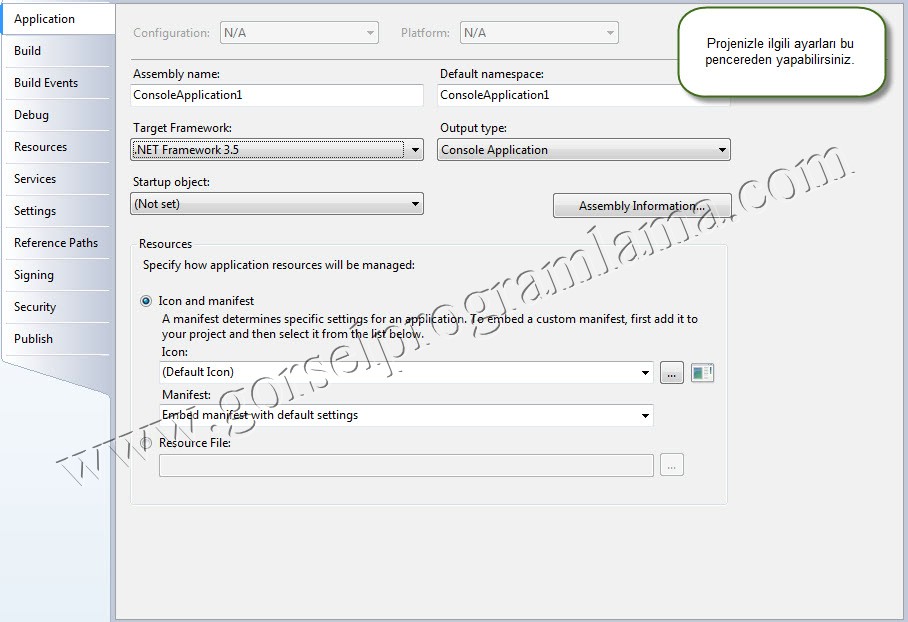Select the Reference Paths tab
This screenshot has height=622, width=908.
click(56, 243)
